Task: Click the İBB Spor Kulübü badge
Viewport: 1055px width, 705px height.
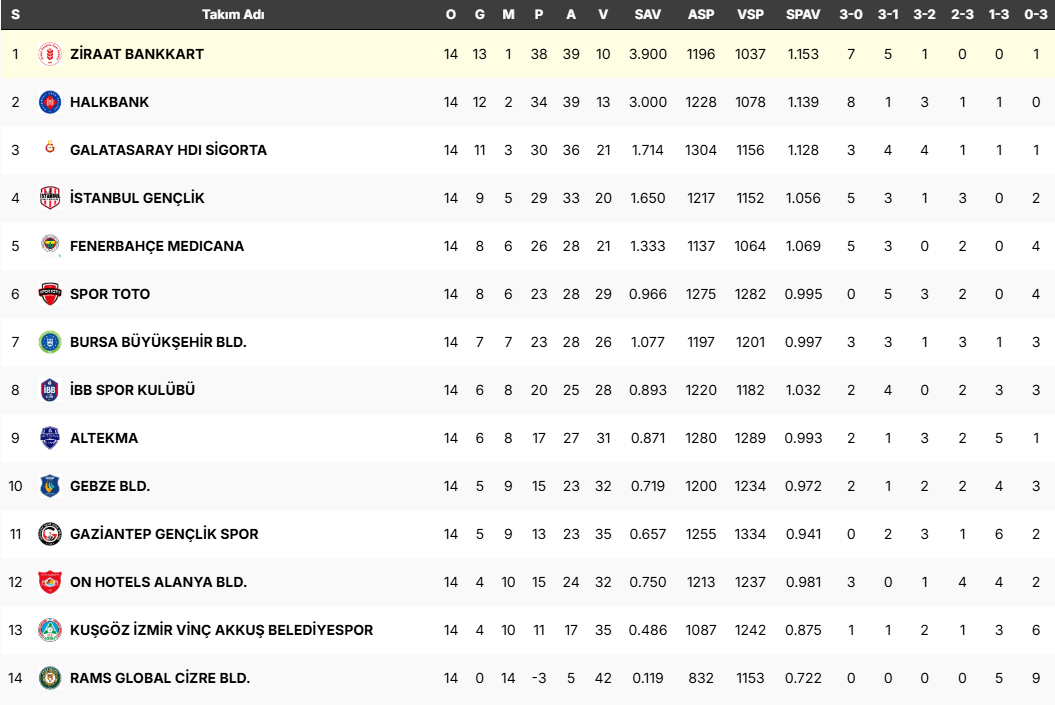Action: coord(49,390)
